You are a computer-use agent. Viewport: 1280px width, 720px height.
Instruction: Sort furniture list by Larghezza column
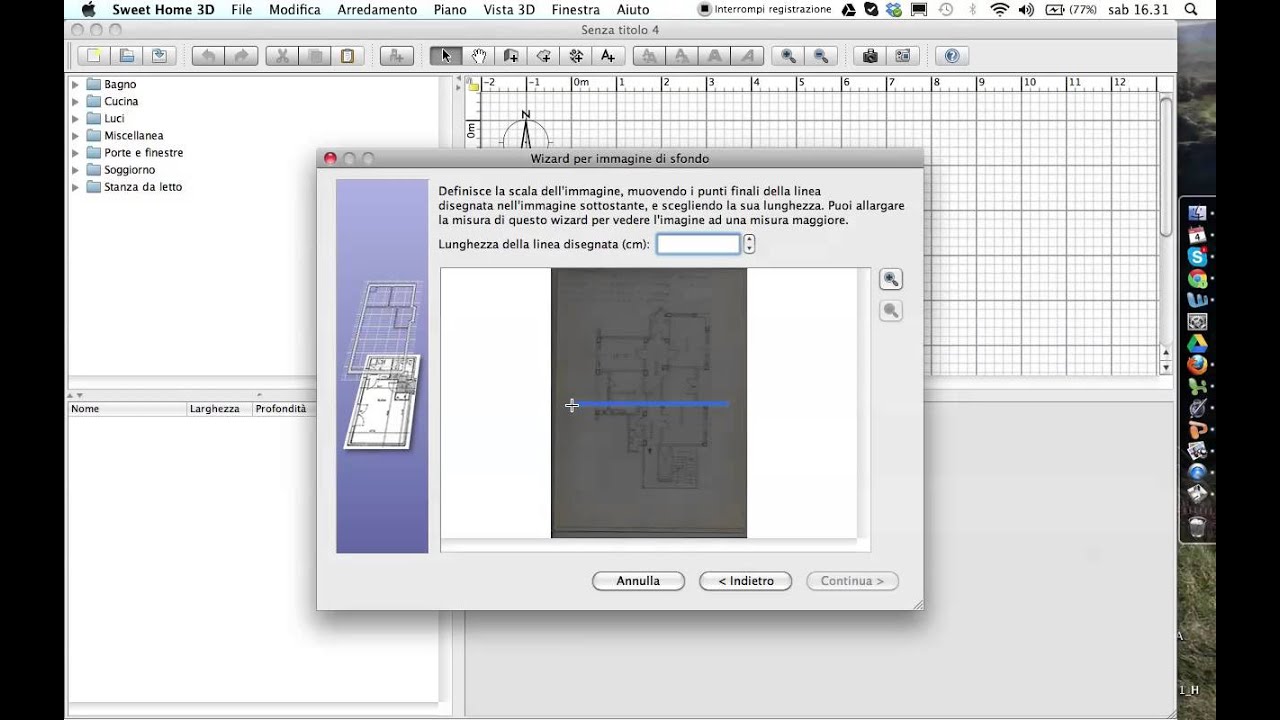click(x=219, y=409)
